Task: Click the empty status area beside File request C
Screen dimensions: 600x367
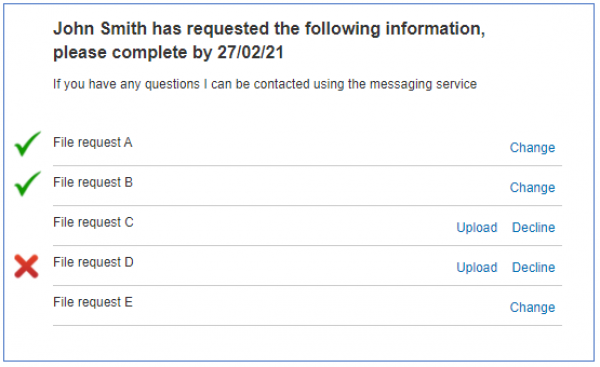Action: (27, 226)
